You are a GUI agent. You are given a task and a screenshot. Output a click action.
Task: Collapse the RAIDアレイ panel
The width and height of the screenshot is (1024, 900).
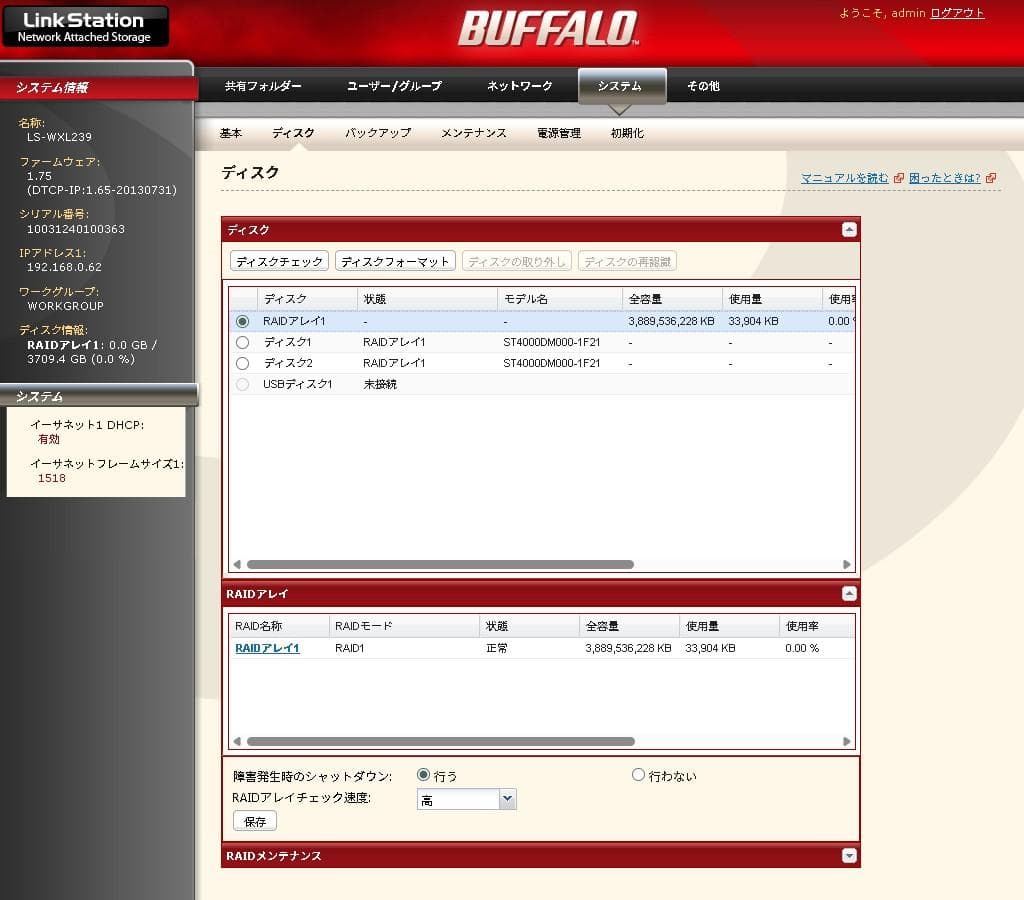pyautogui.click(x=849, y=594)
